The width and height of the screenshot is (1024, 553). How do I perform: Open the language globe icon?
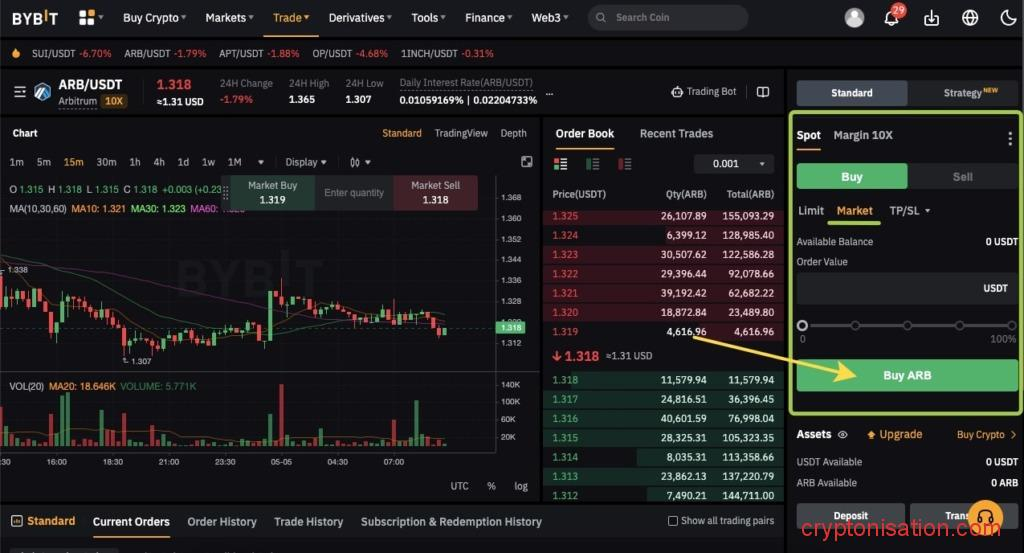point(970,18)
